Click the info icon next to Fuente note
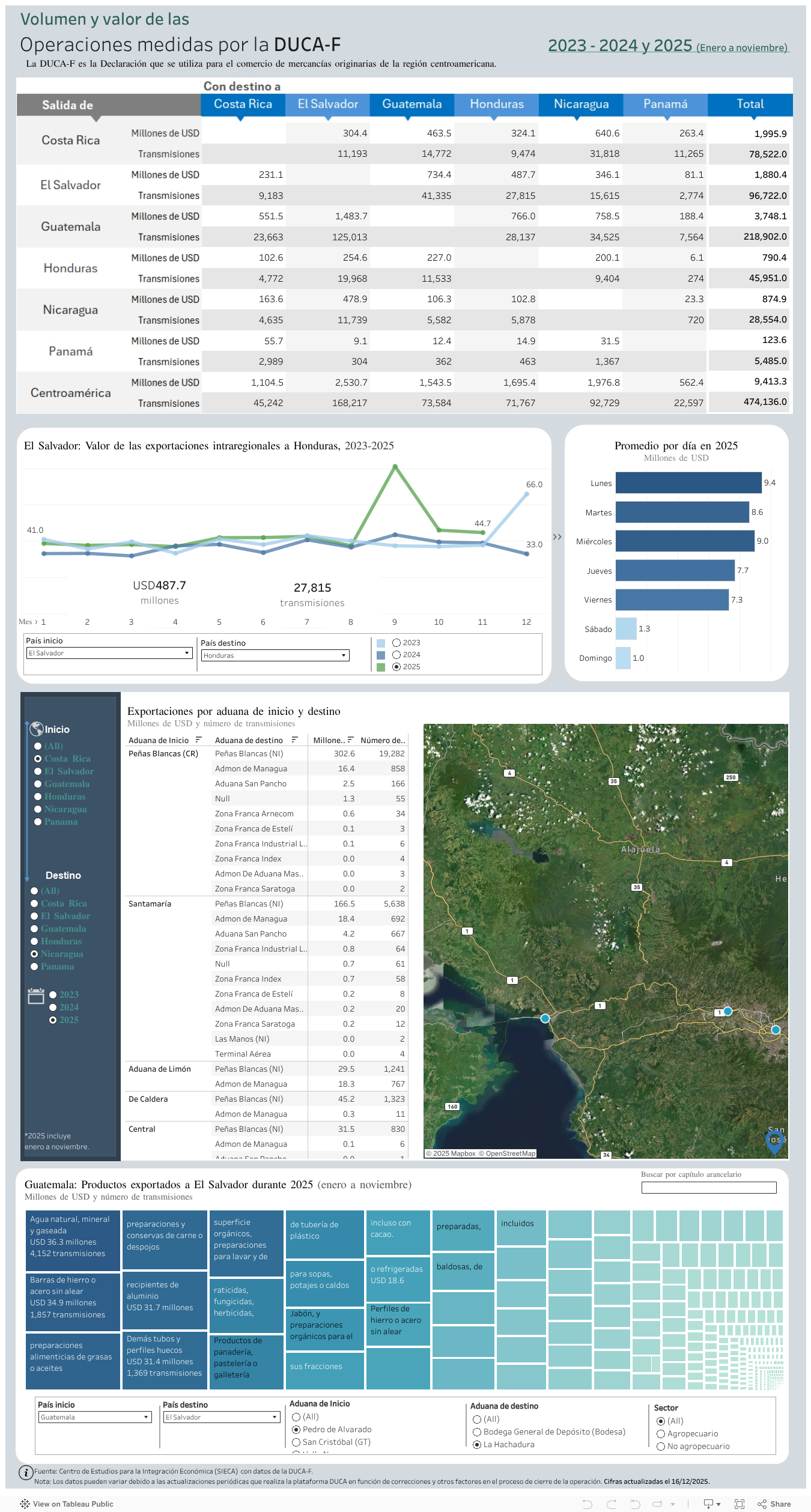This screenshot has height=1512, width=811. pyautogui.click(x=26, y=1472)
